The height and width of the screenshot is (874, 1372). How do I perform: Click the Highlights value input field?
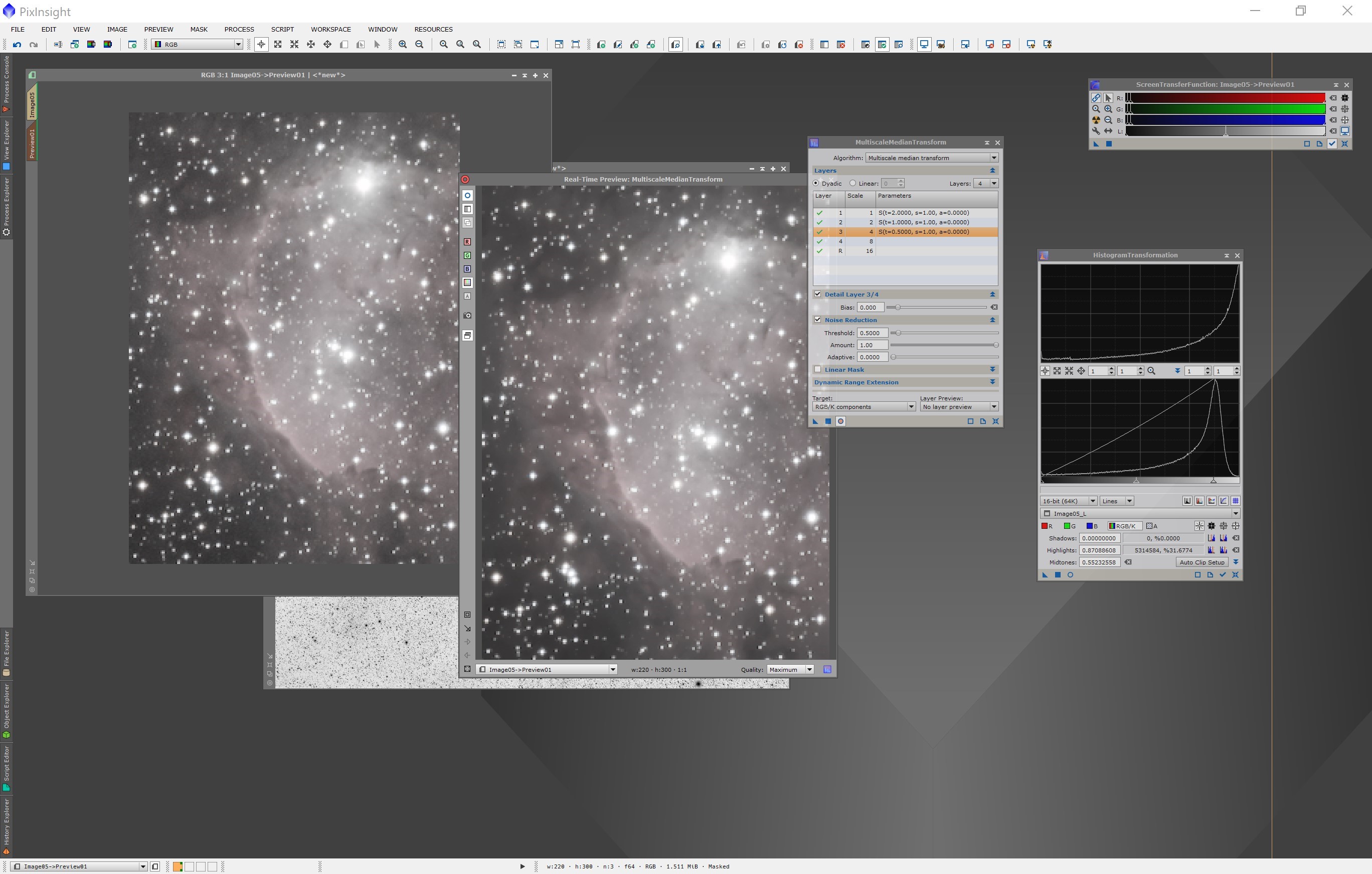click(1100, 551)
